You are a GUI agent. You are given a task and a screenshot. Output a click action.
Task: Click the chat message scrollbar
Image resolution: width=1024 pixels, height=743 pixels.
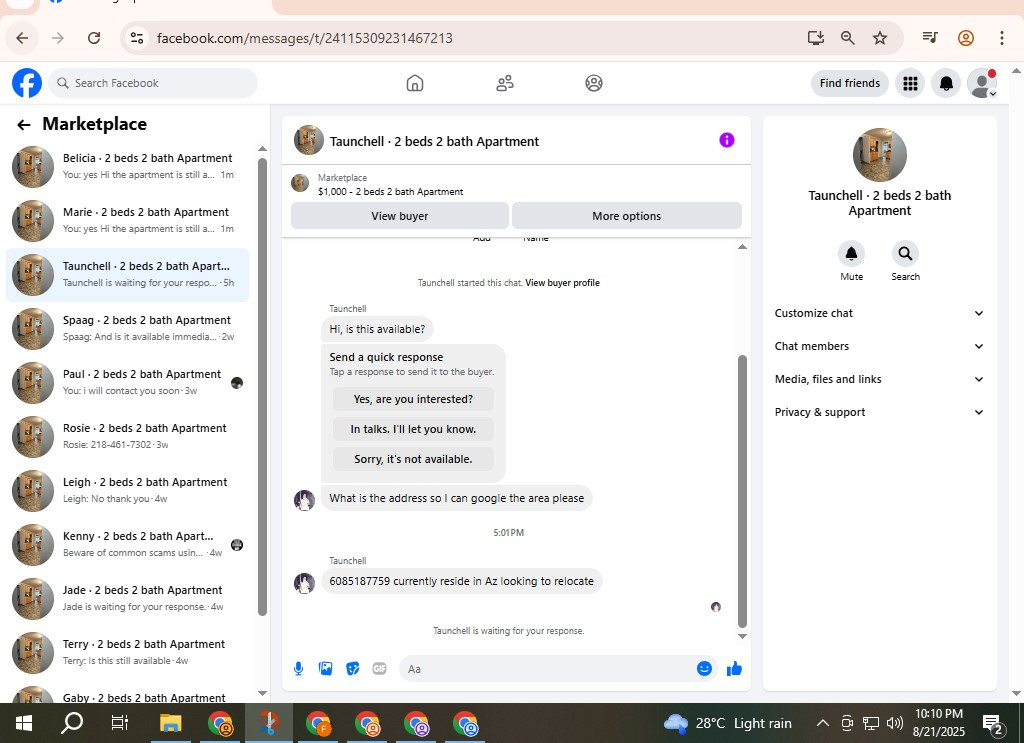pos(742,491)
